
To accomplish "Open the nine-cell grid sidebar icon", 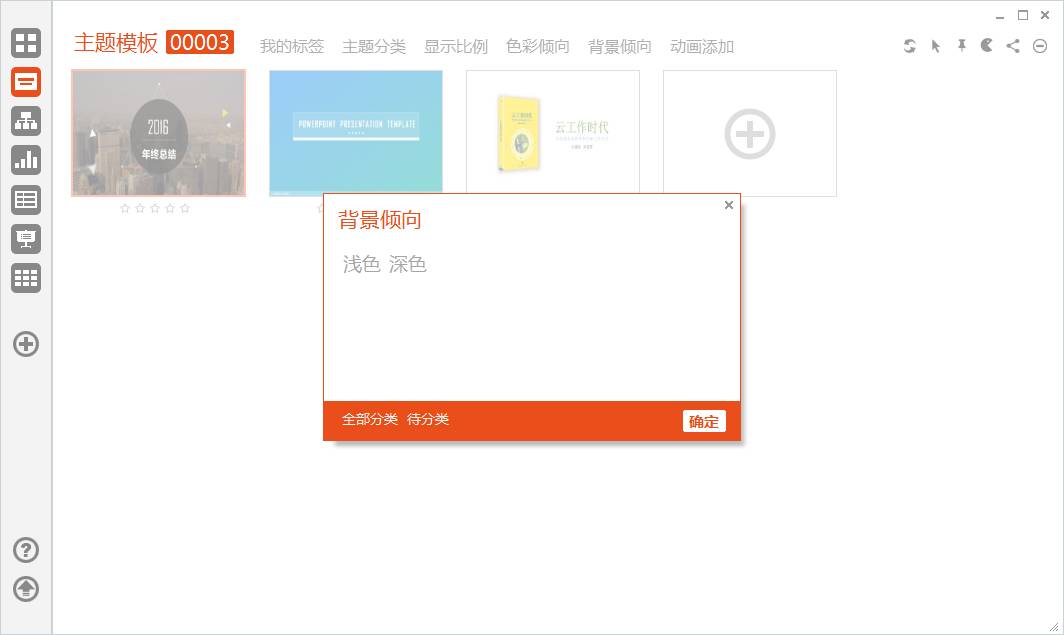I will click(26, 278).
